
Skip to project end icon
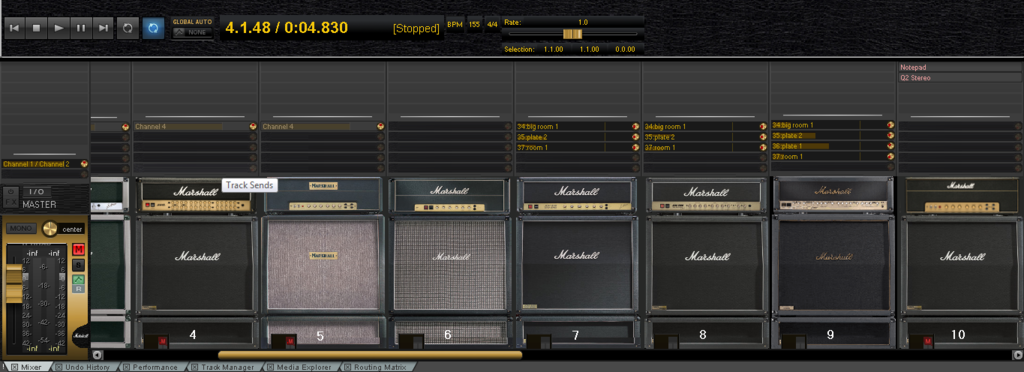103,28
